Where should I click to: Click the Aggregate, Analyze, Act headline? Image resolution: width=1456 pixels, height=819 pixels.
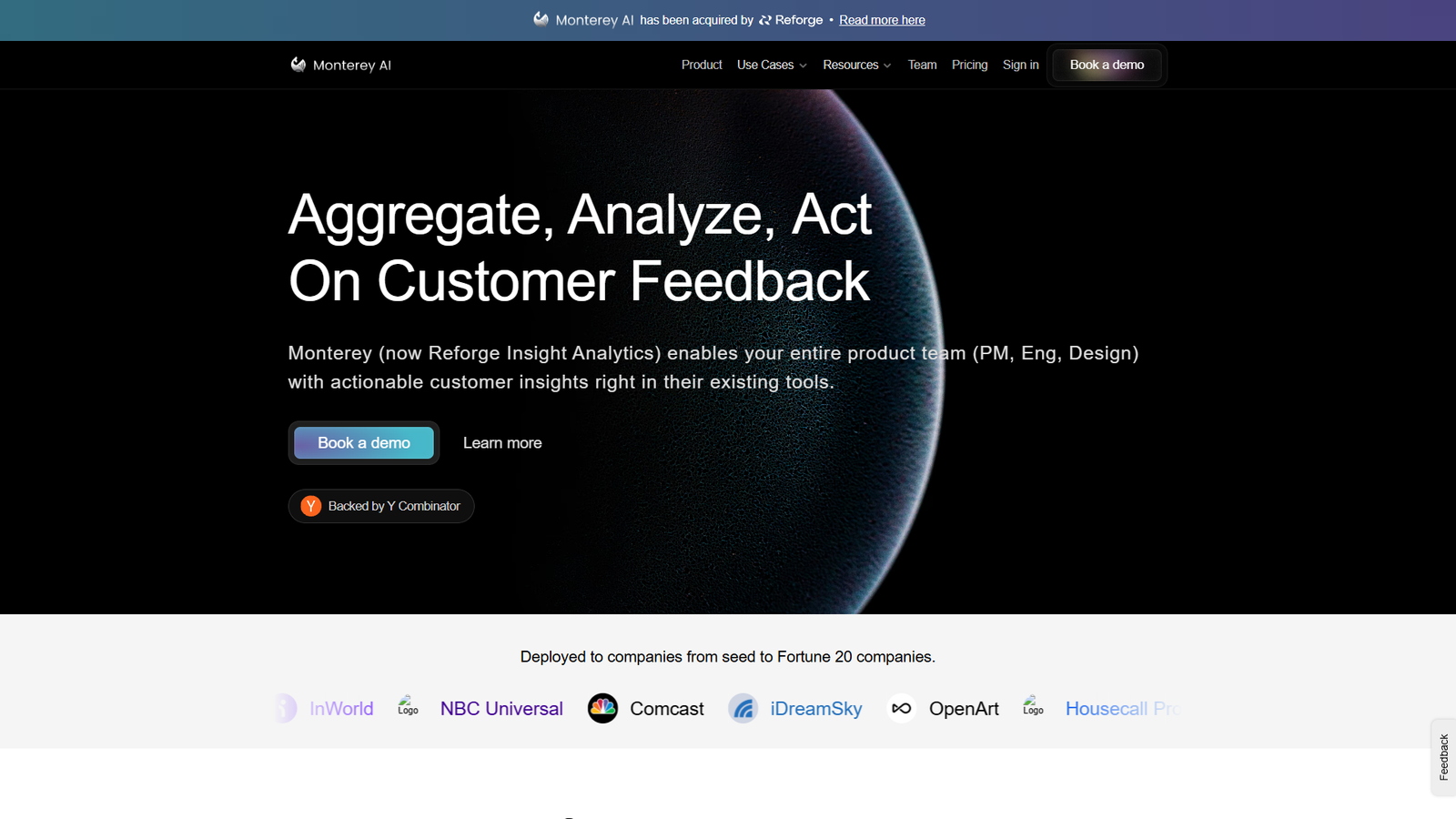tap(581, 248)
